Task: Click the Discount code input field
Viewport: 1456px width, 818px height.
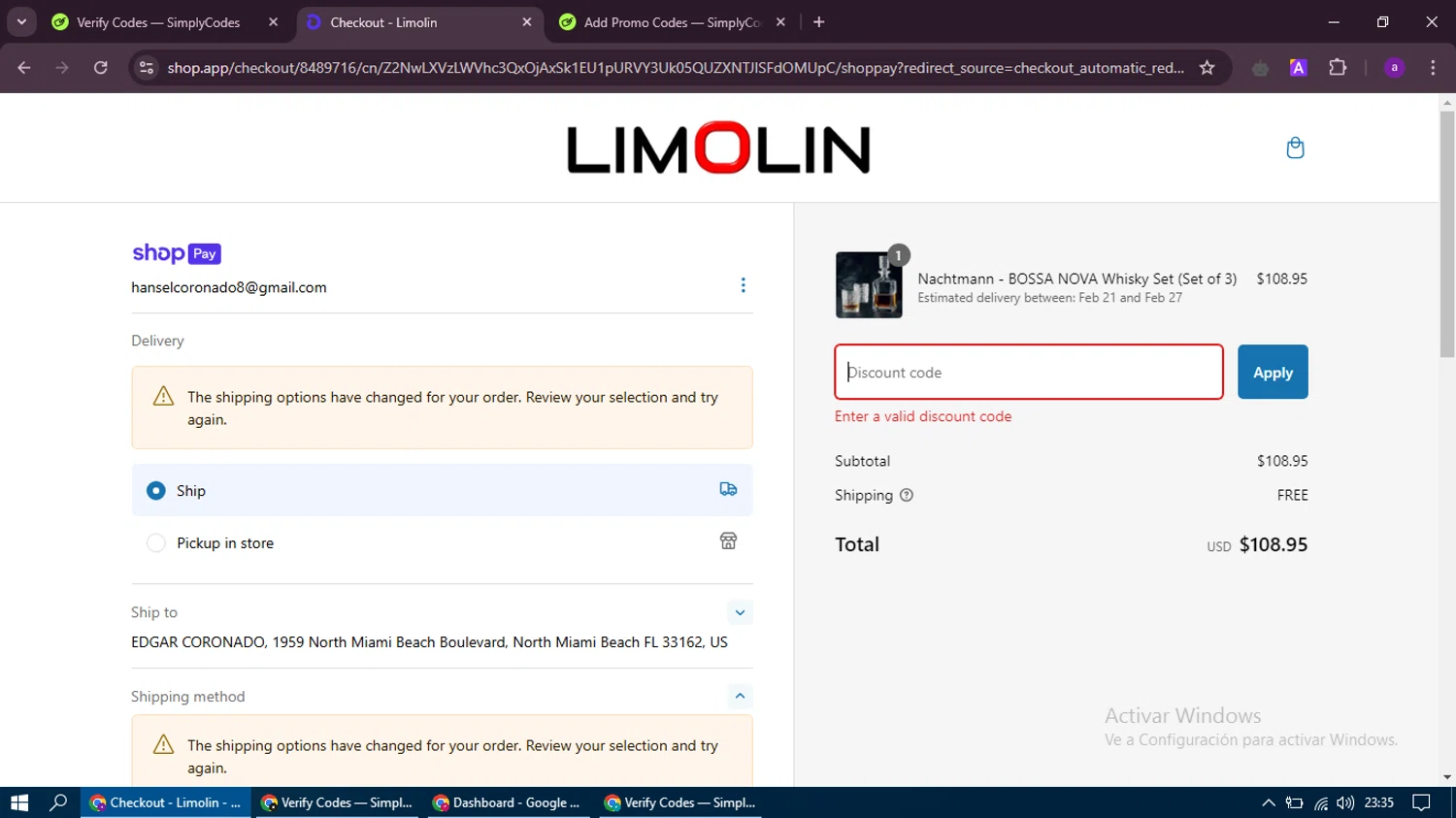Action: 1029,372
